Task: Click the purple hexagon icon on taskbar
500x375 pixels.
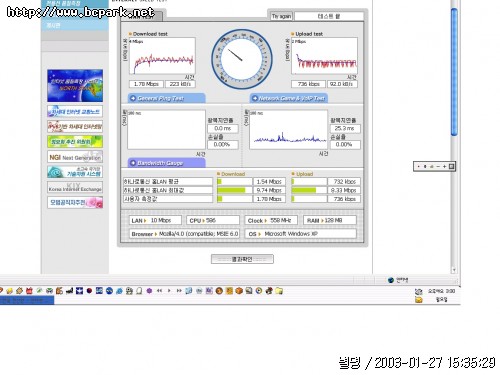Action: point(149,291)
